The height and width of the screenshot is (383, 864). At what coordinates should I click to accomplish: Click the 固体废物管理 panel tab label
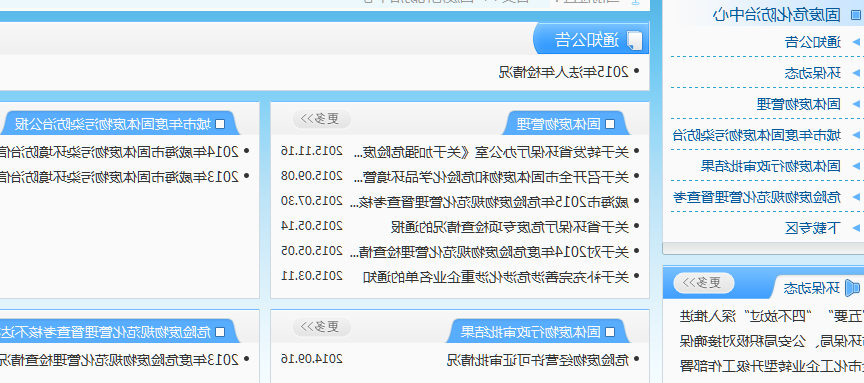point(559,124)
